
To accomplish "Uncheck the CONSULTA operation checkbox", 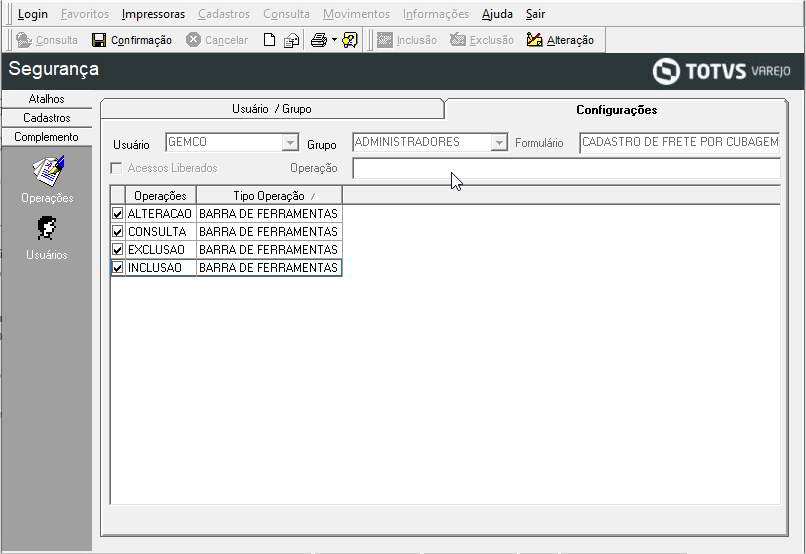I will pyautogui.click(x=118, y=231).
